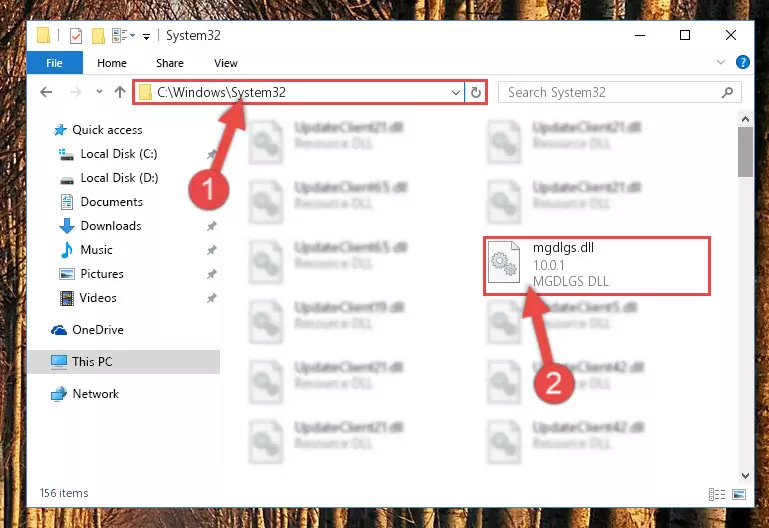Minimize the System32 window
The width and height of the screenshot is (769, 528).
640,35
